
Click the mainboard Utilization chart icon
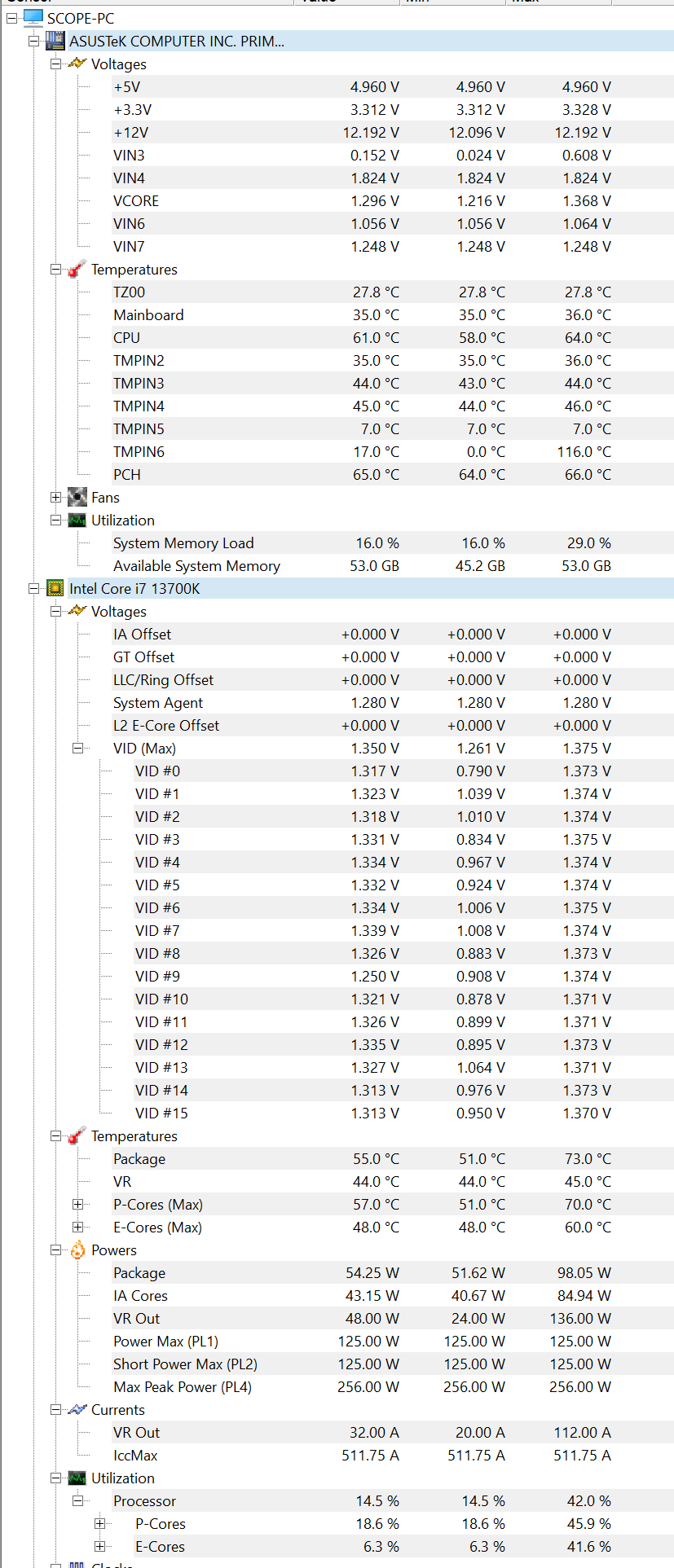[77, 520]
